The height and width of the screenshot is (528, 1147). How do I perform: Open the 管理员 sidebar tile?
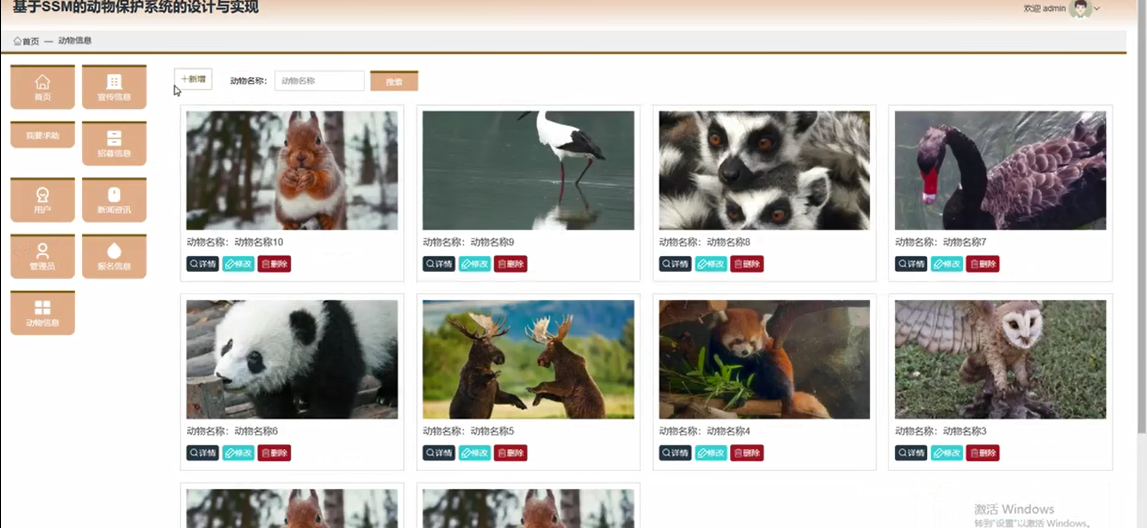42,256
